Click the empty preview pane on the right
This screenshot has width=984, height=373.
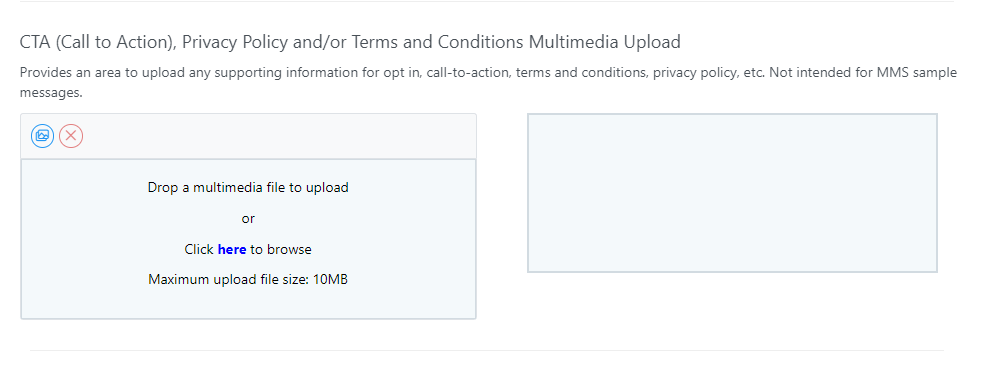click(732, 193)
